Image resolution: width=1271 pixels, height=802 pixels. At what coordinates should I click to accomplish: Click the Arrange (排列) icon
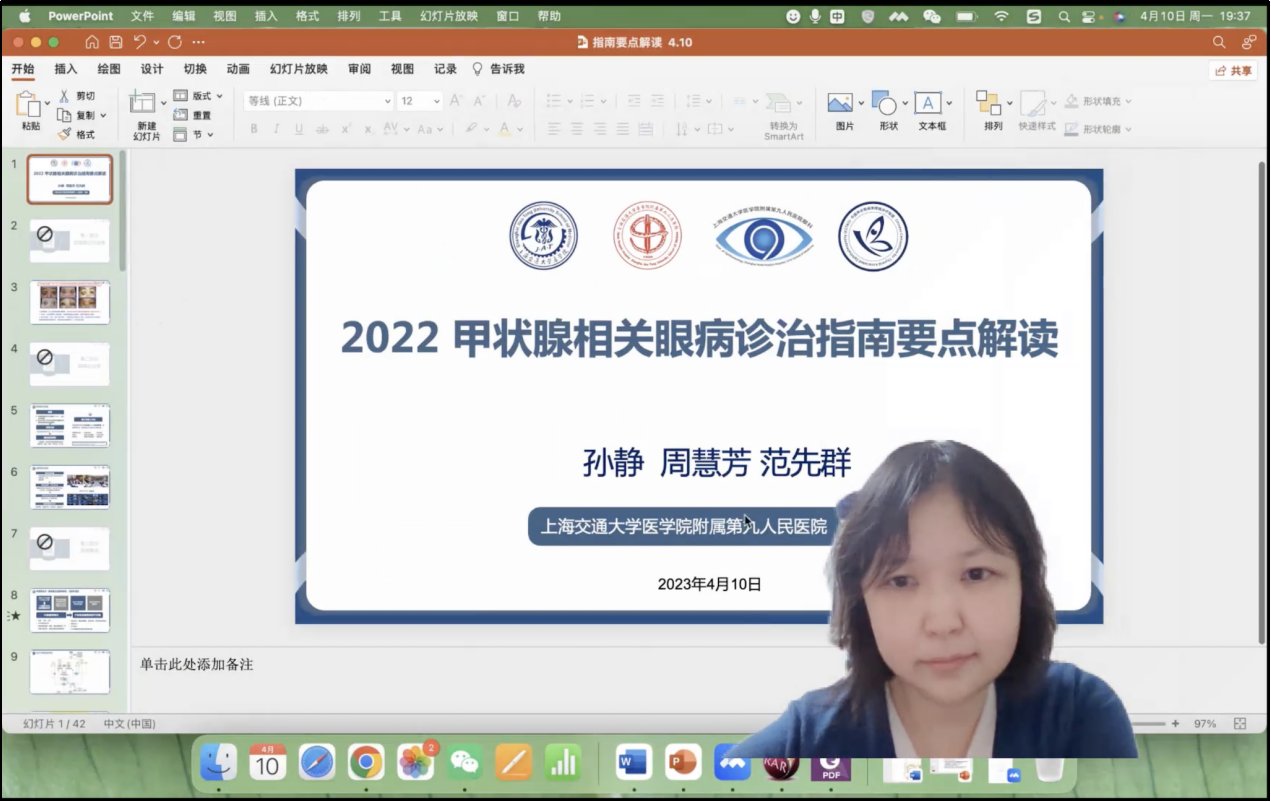coord(988,103)
